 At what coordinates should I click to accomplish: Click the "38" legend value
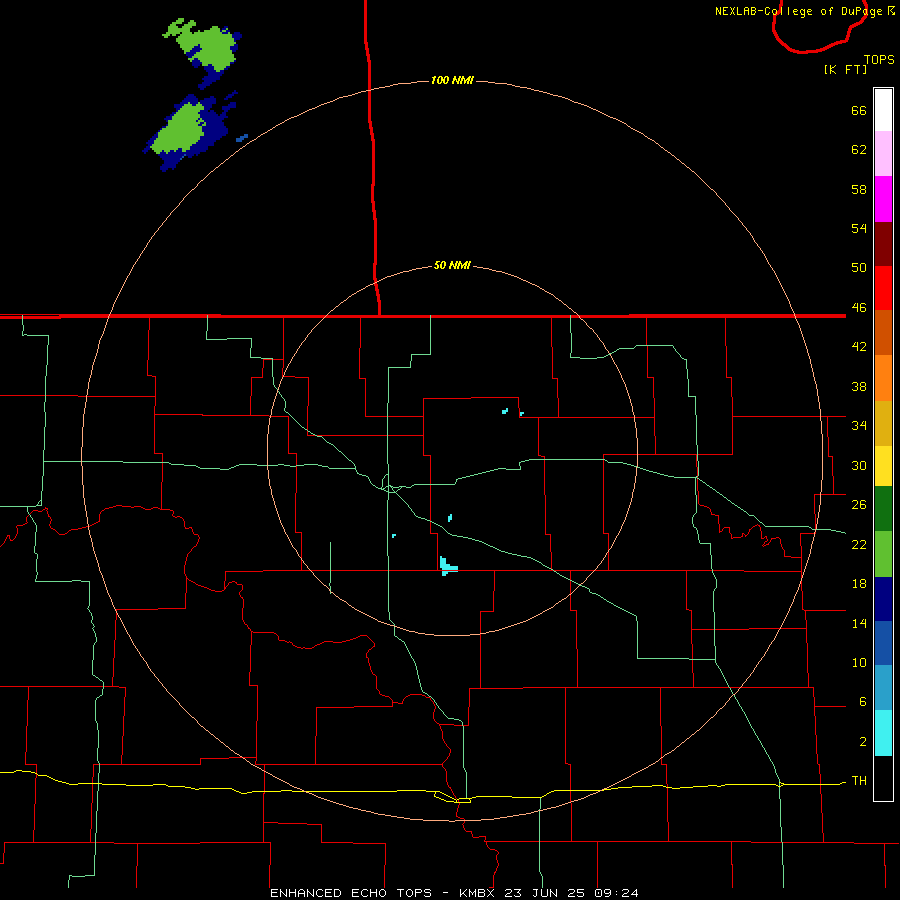(x=859, y=387)
